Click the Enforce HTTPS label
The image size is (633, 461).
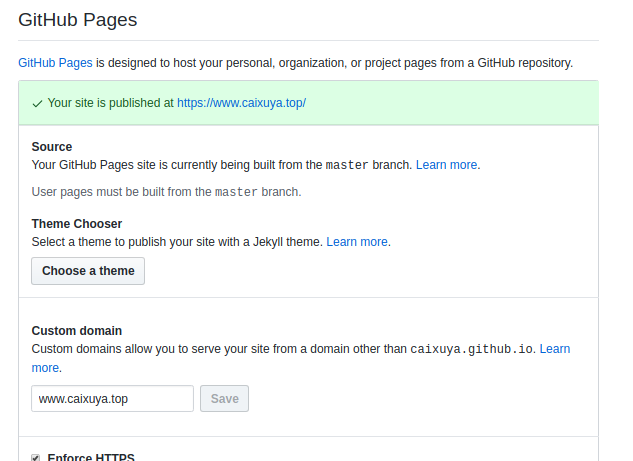pos(91,457)
